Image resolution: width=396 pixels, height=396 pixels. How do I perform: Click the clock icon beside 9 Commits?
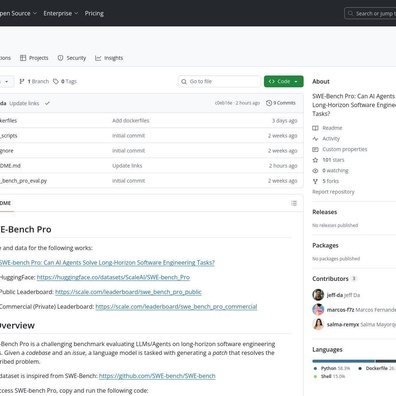[x=269, y=103]
